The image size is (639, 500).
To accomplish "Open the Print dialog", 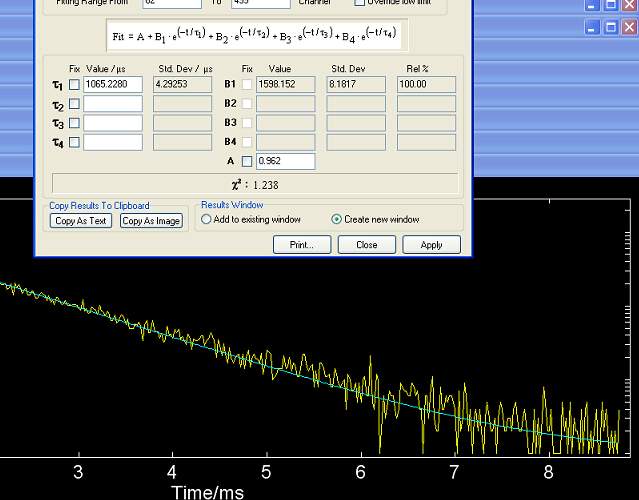I will (301, 245).
